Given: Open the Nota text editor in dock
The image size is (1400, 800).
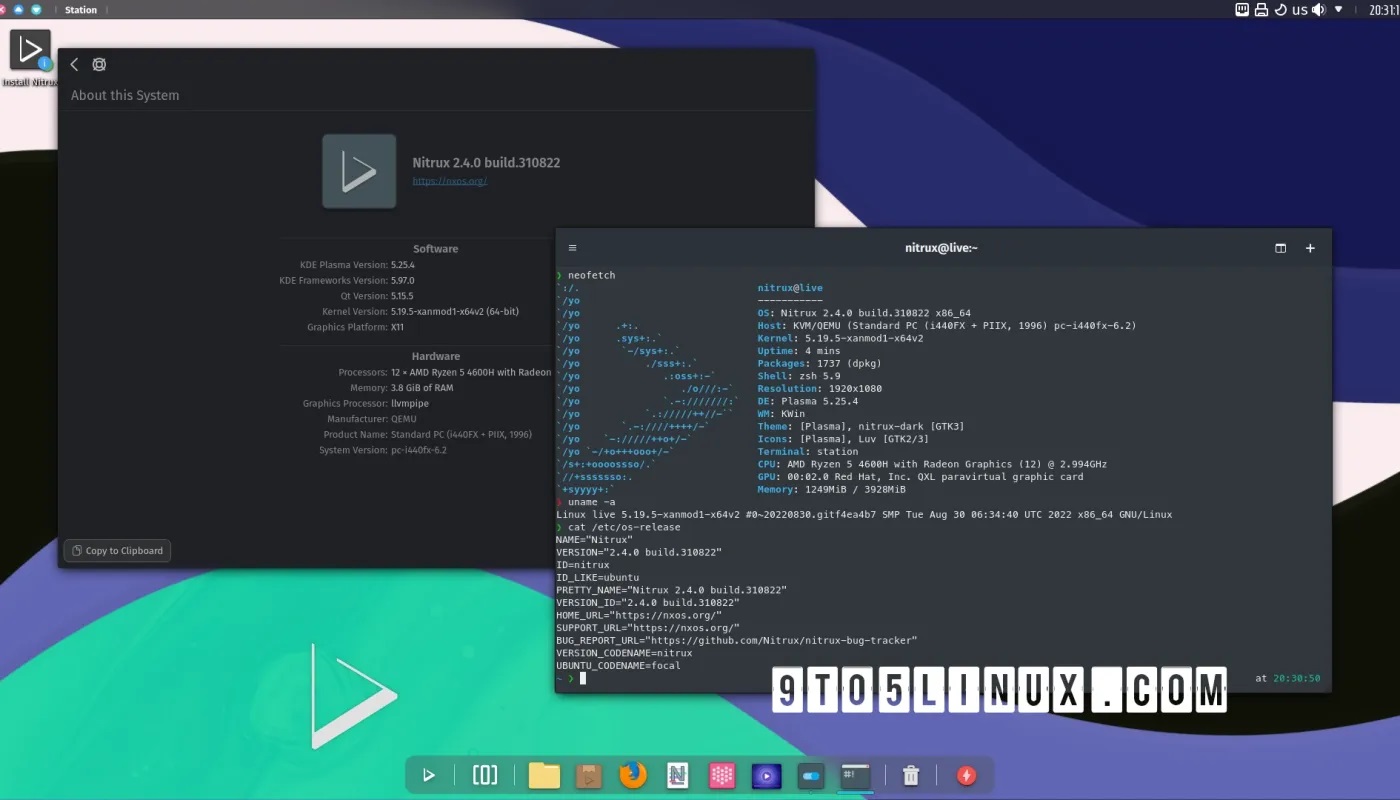Looking at the screenshot, I should [x=677, y=775].
